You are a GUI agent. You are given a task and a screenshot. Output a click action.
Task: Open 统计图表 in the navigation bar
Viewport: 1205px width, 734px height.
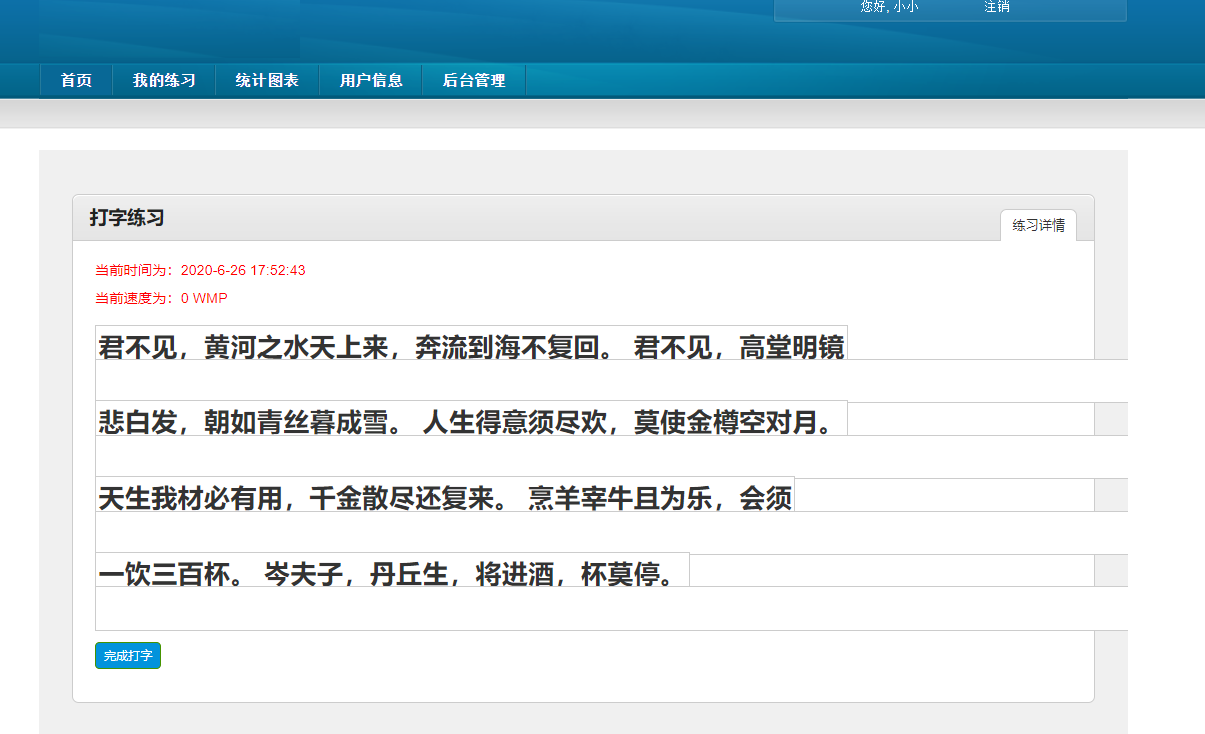(x=267, y=81)
